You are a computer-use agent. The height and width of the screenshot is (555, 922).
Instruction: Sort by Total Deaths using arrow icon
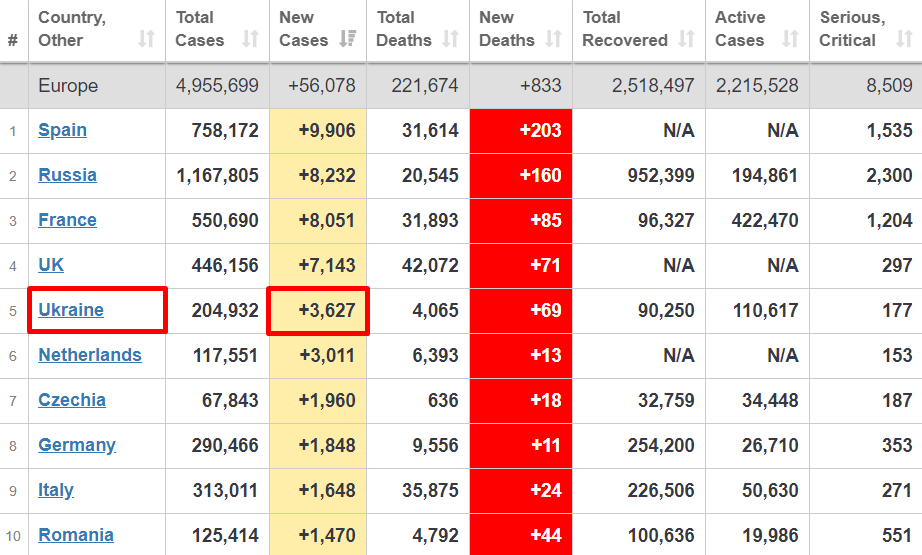point(450,40)
